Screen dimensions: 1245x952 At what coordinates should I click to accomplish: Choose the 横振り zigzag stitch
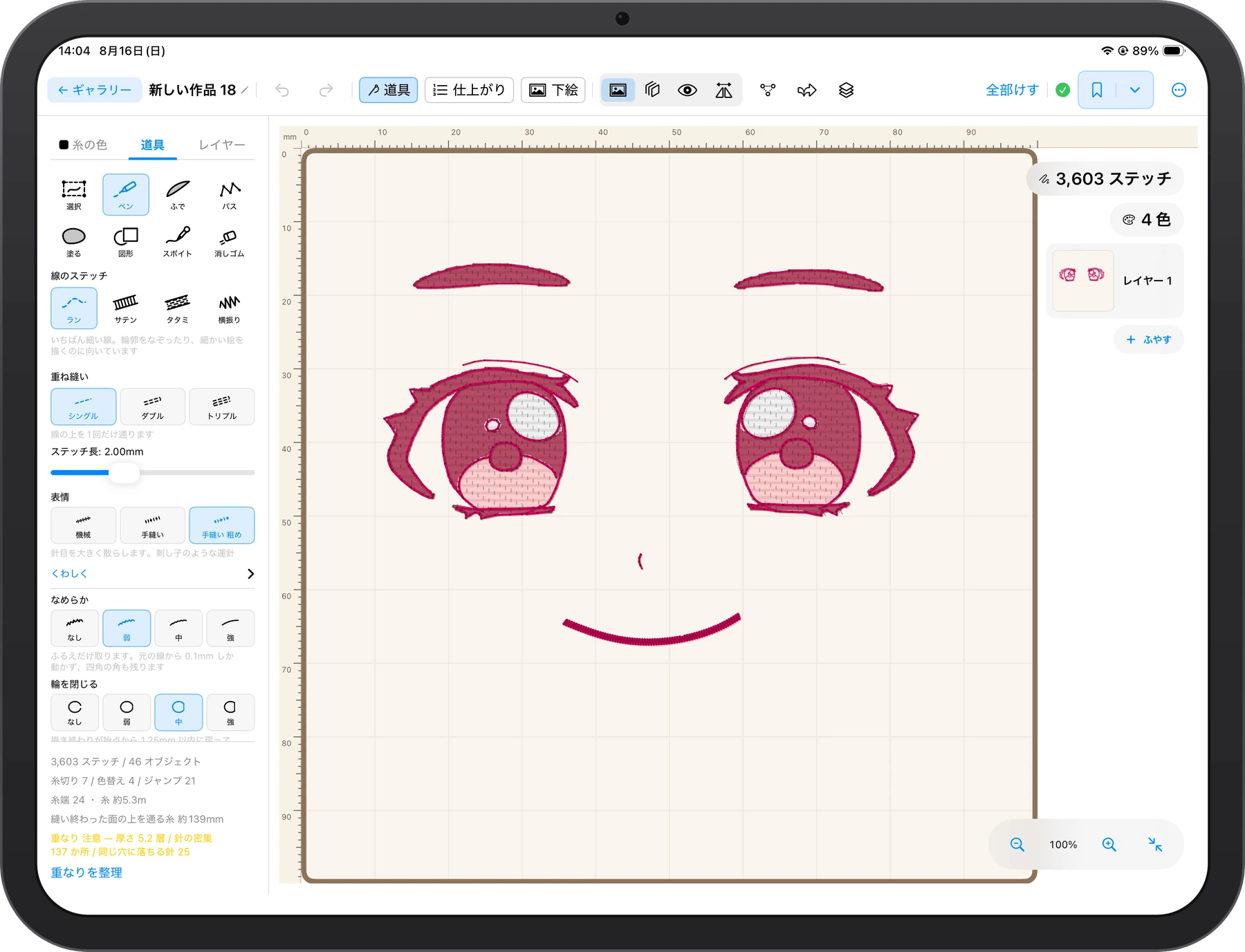tap(230, 308)
